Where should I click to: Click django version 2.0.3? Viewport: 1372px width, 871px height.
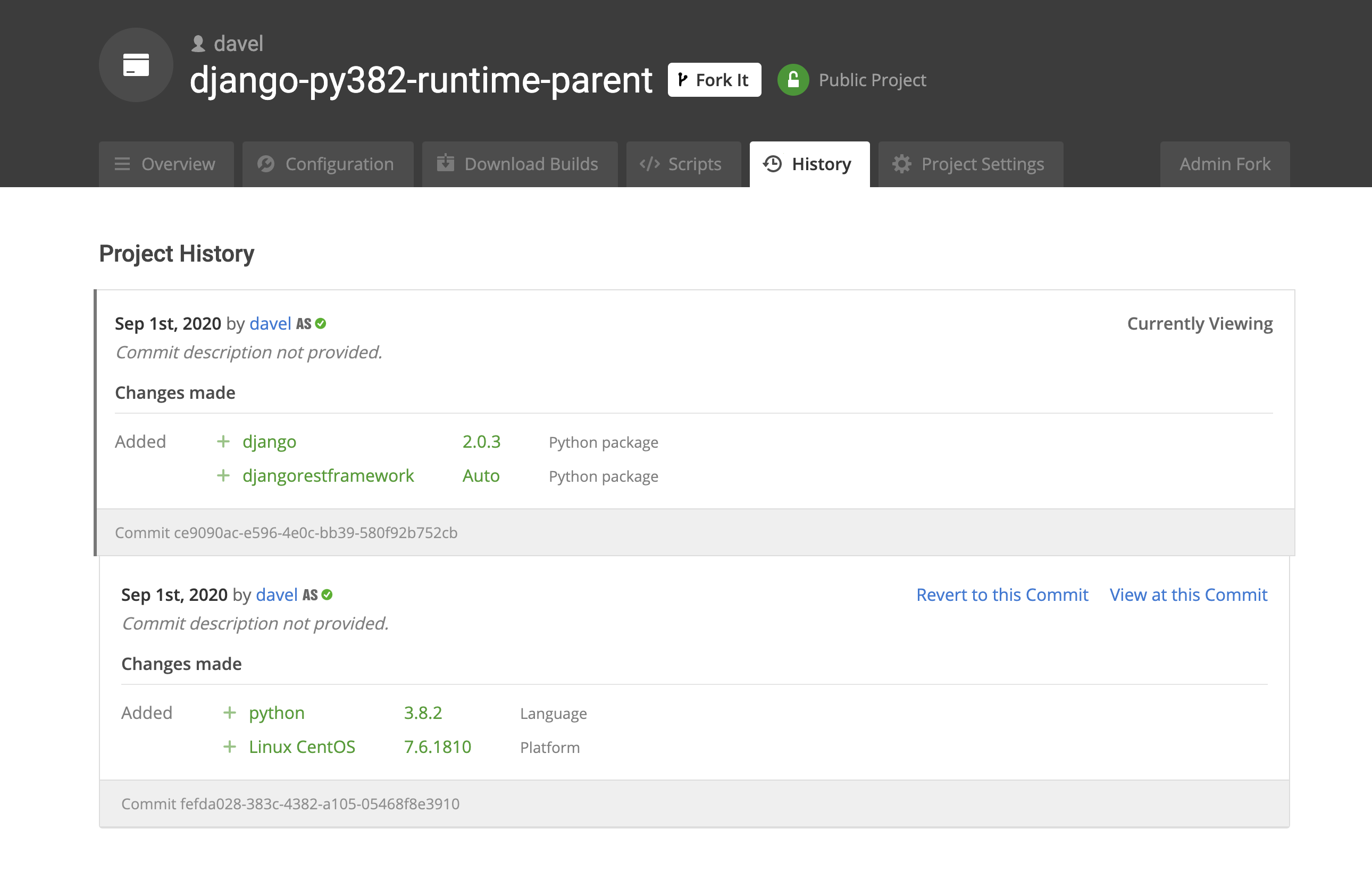click(x=481, y=441)
